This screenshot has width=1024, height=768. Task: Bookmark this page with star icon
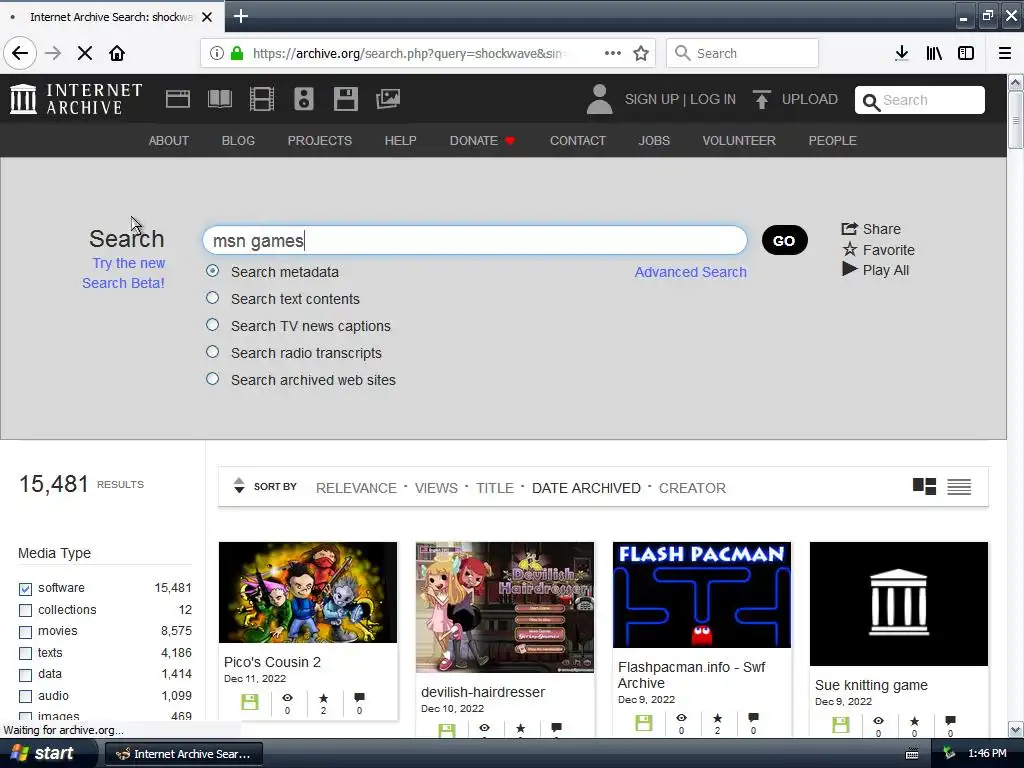click(x=641, y=53)
